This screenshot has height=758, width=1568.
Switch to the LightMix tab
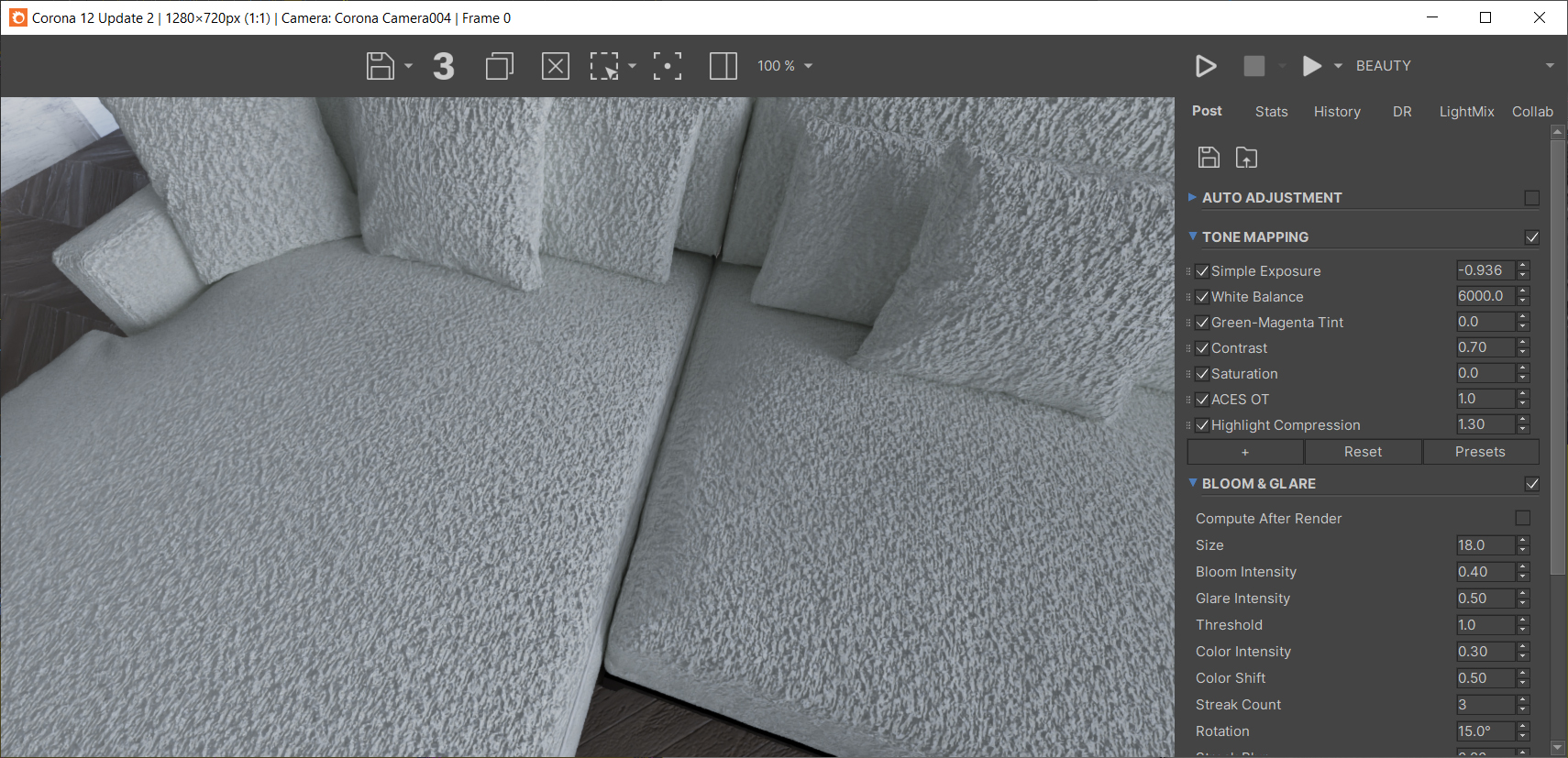pyautogui.click(x=1466, y=112)
